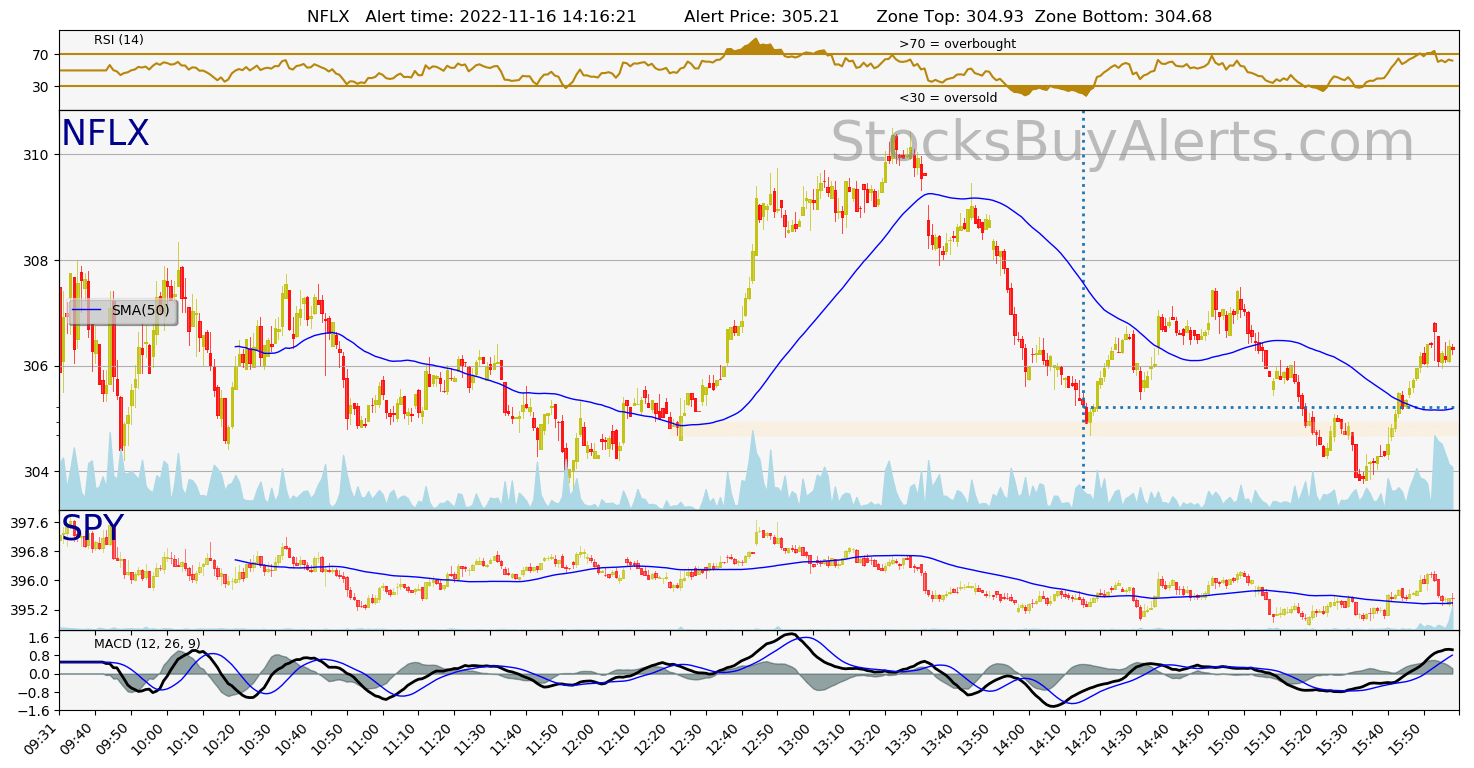Image resolution: width=1474 pixels, height=768 pixels.
Task: Click the SMA(50) legend box
Action: click(x=122, y=311)
